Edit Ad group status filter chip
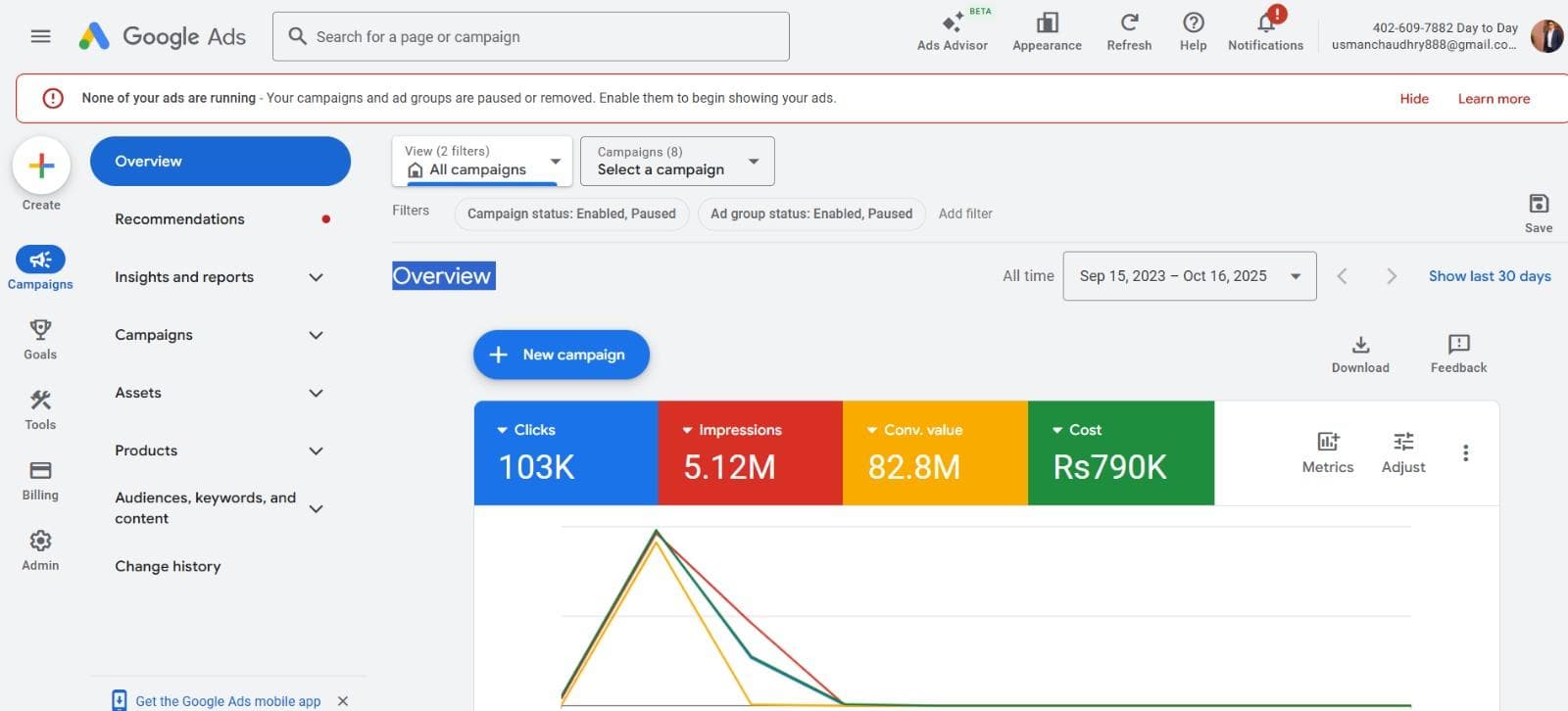 [811, 213]
